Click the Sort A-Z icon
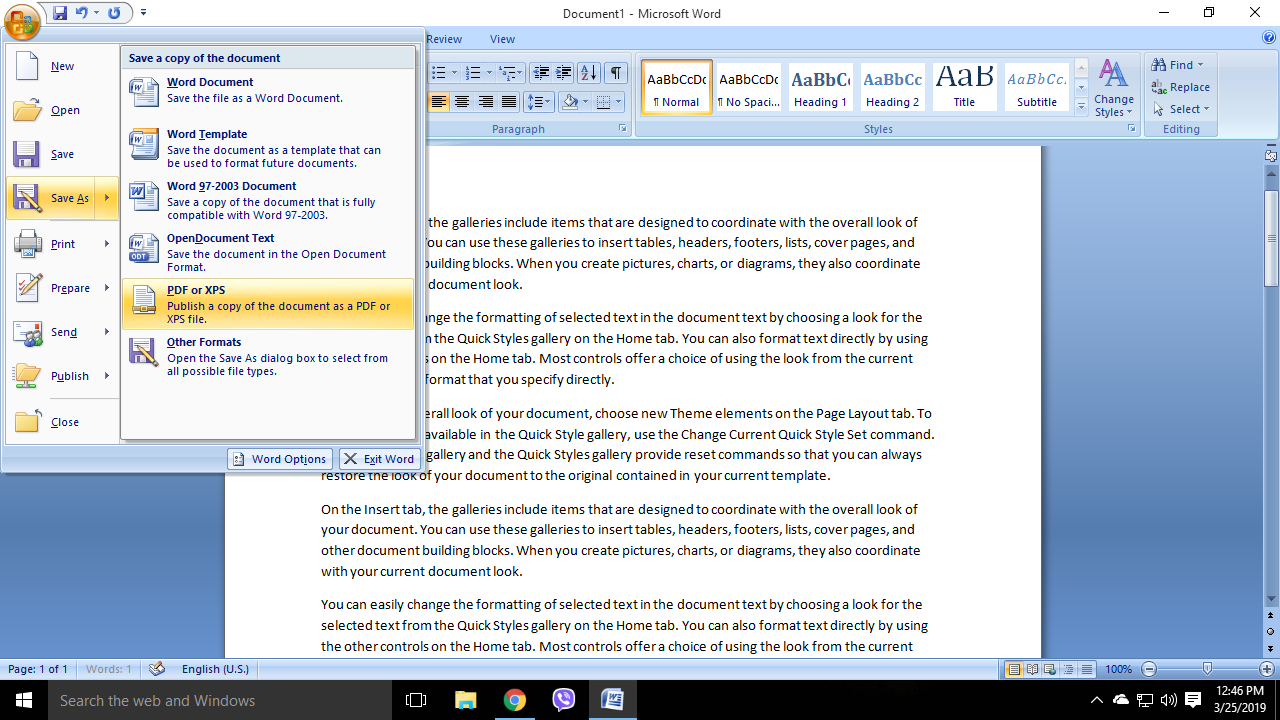This screenshot has width=1280, height=720. coord(589,73)
